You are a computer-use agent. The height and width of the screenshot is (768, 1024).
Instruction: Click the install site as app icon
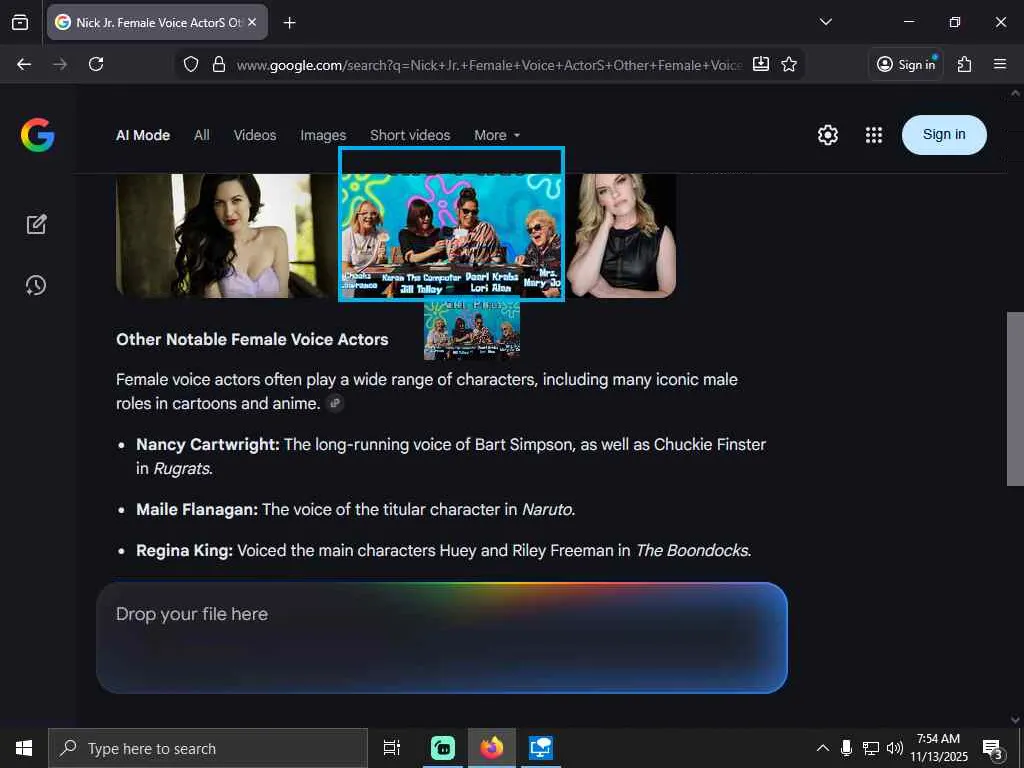tap(761, 64)
